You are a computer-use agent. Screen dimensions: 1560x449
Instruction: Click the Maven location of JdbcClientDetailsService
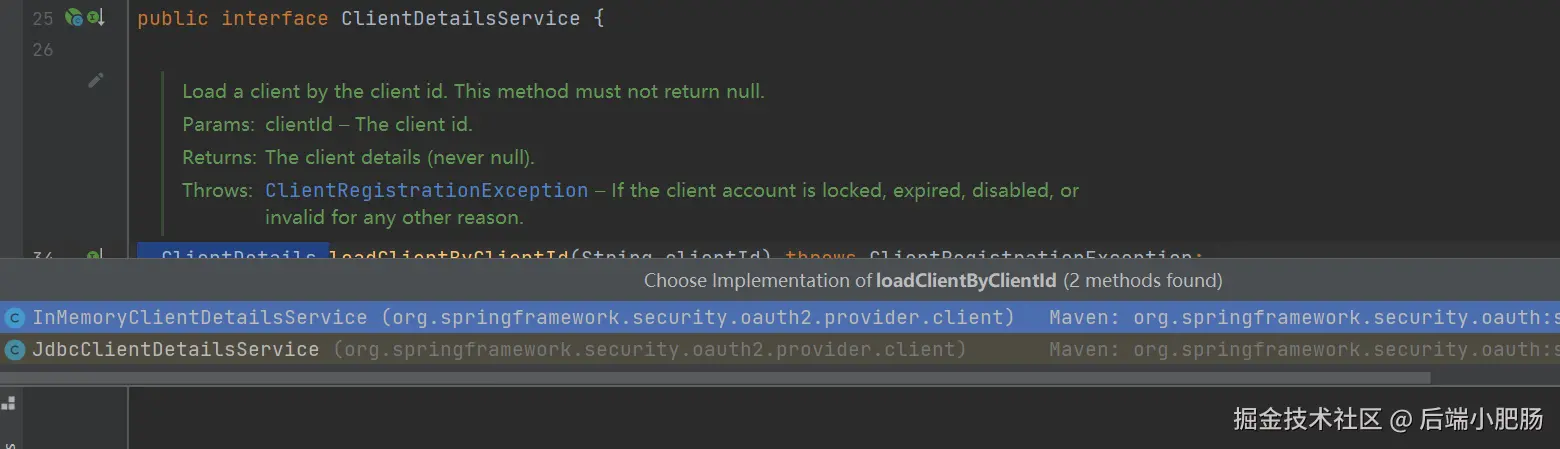pos(1304,349)
